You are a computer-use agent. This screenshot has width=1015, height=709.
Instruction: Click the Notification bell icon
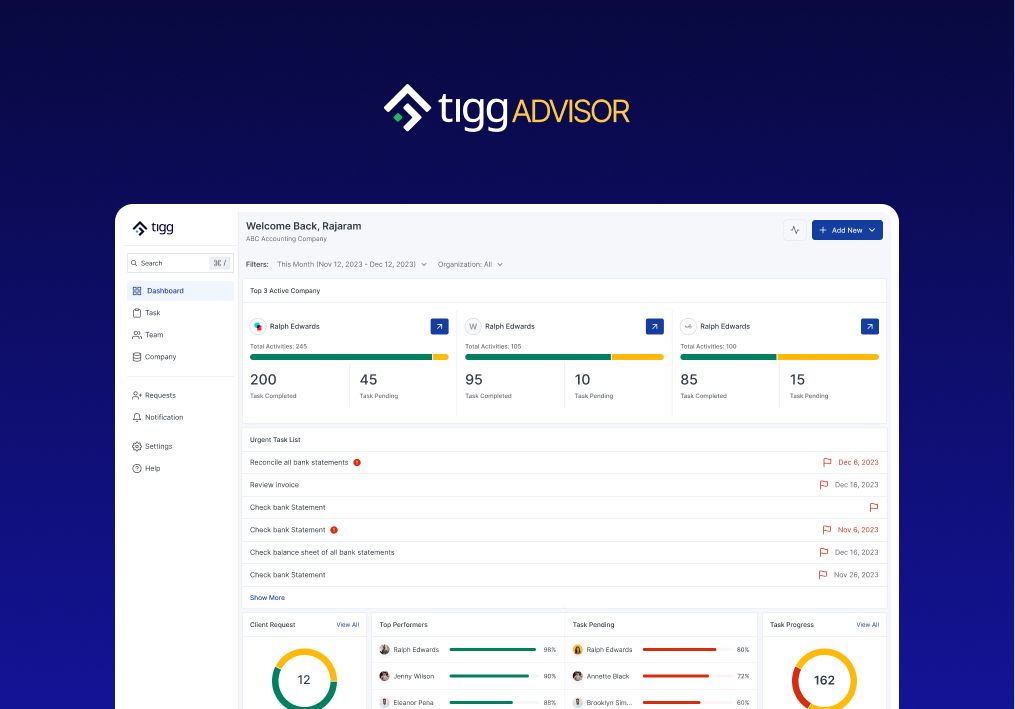(137, 417)
